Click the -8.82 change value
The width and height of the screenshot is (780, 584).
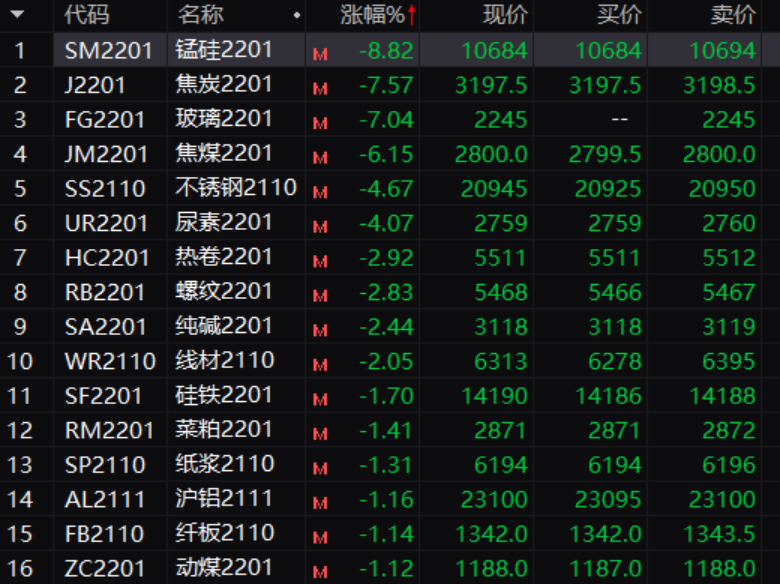point(386,51)
